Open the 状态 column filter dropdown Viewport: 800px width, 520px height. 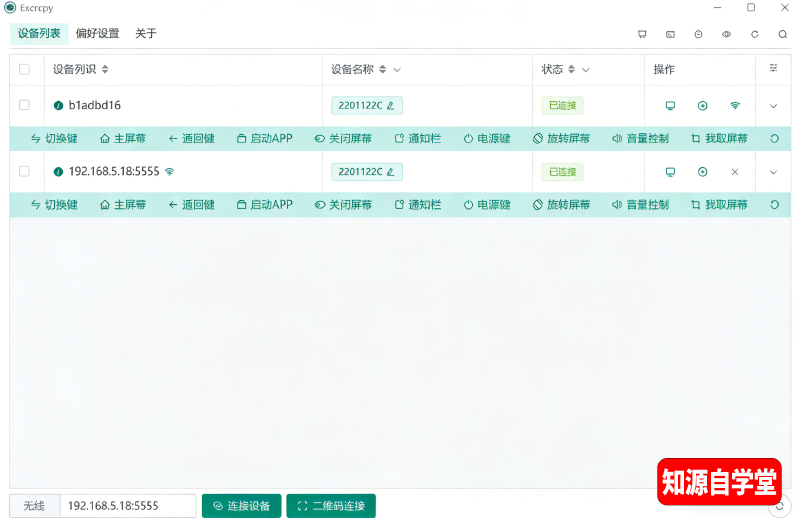(586, 70)
